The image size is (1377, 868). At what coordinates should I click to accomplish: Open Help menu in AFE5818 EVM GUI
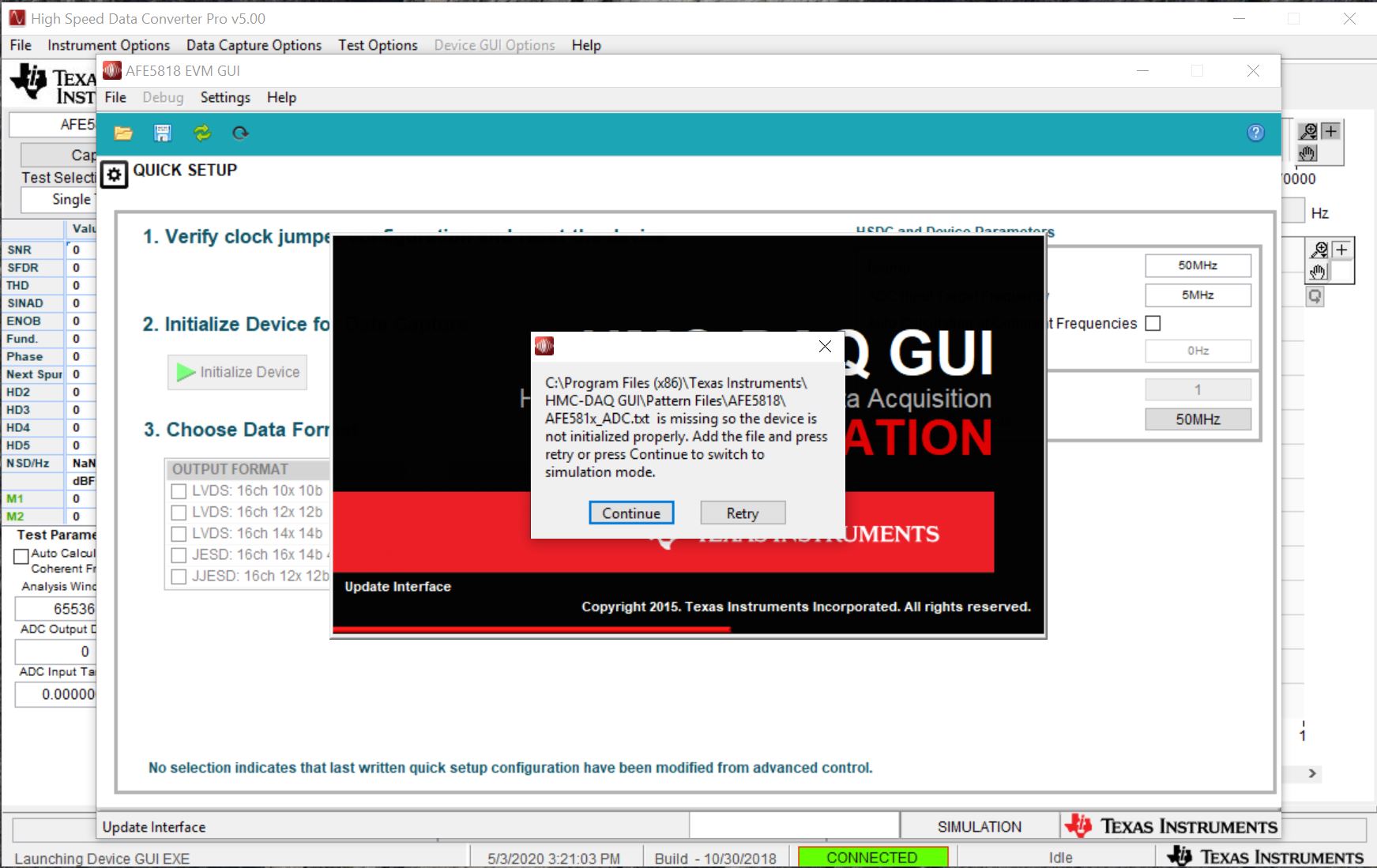(281, 97)
